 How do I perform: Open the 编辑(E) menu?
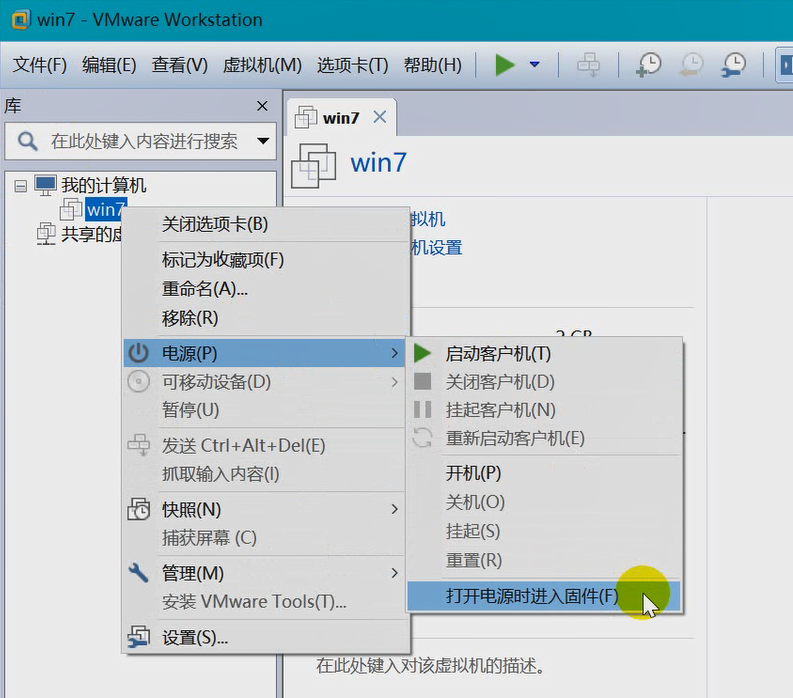[x=109, y=65]
